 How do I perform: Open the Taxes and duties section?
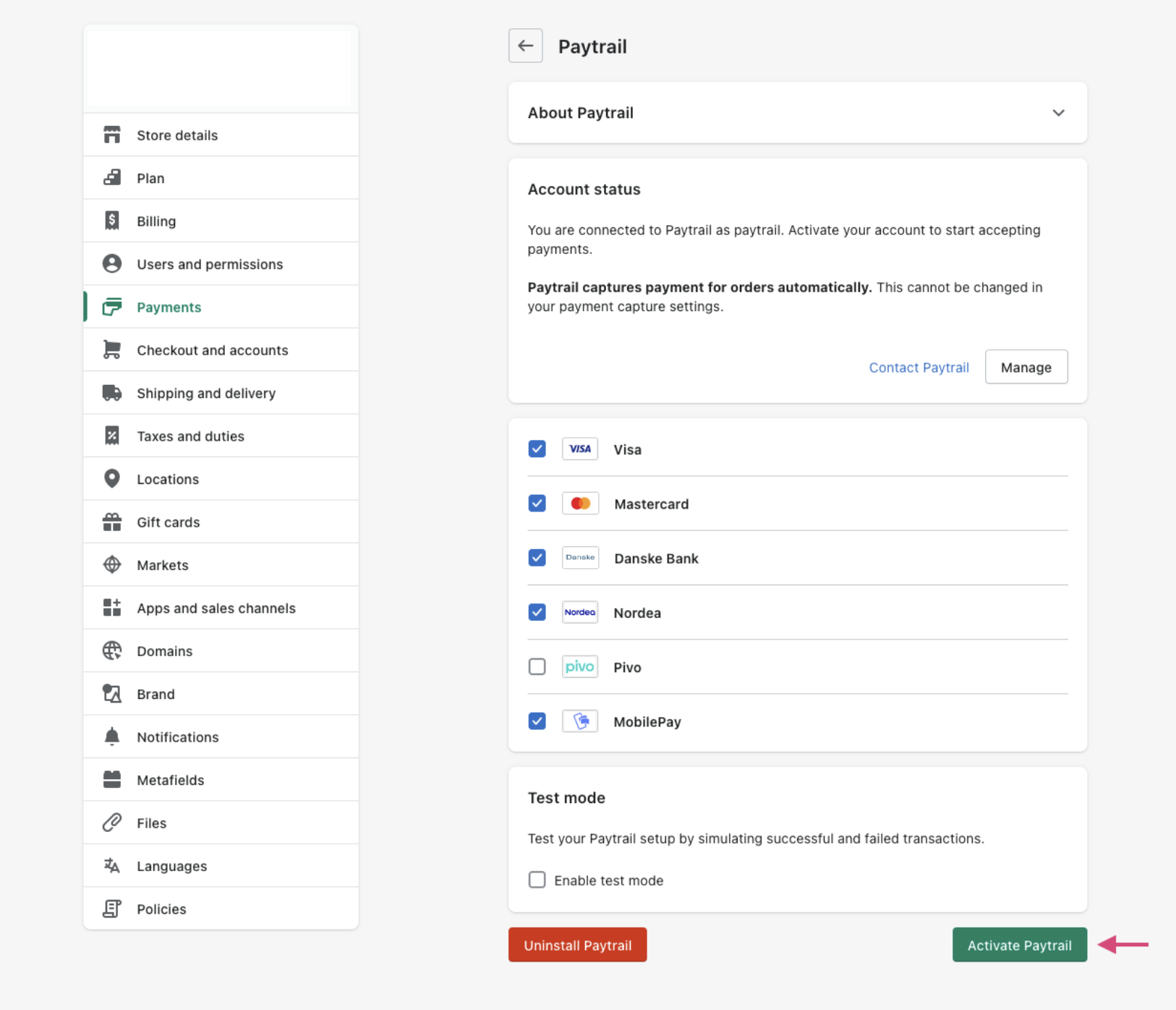pos(190,436)
